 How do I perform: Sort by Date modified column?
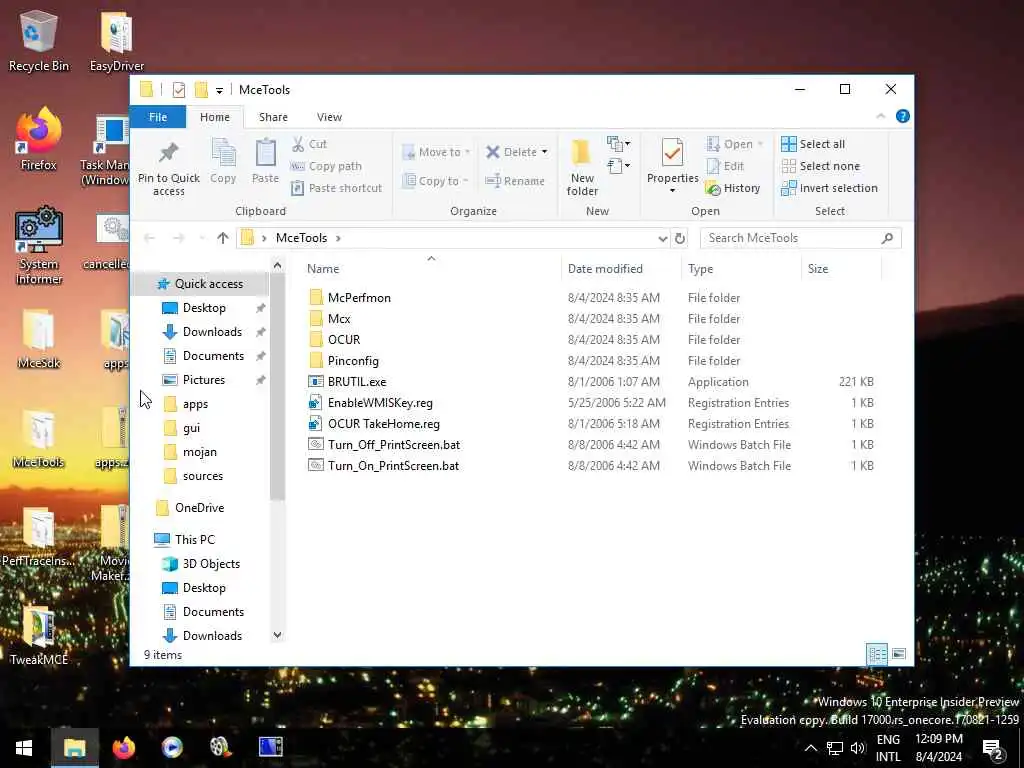tap(620, 268)
